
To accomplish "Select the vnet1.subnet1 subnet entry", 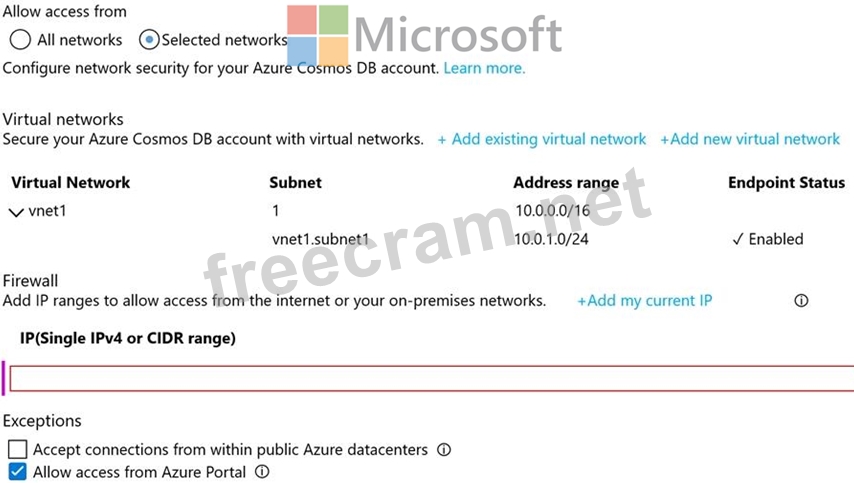I will pyautogui.click(x=320, y=239).
